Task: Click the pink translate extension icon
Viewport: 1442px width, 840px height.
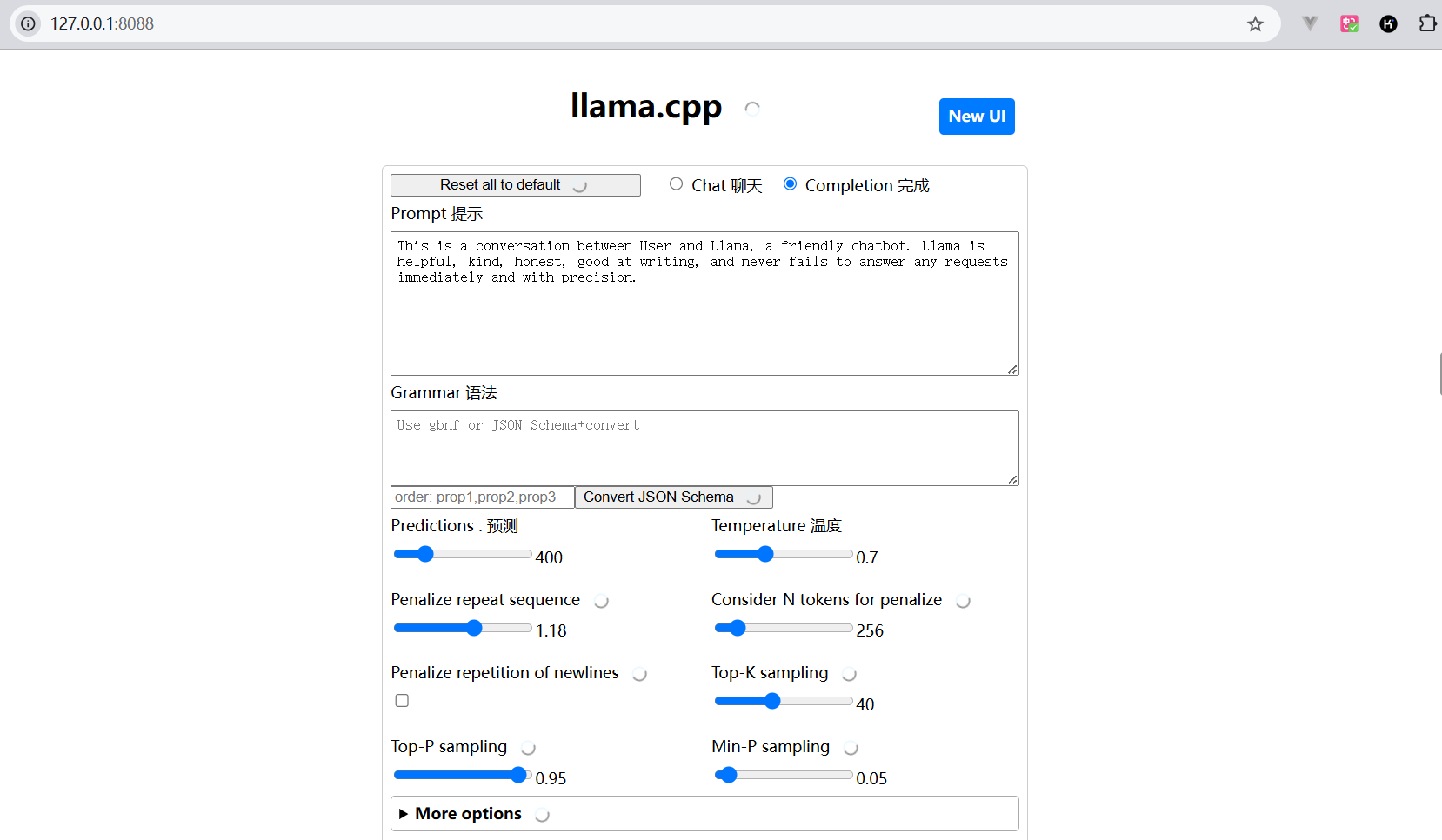Action: 1350,24
